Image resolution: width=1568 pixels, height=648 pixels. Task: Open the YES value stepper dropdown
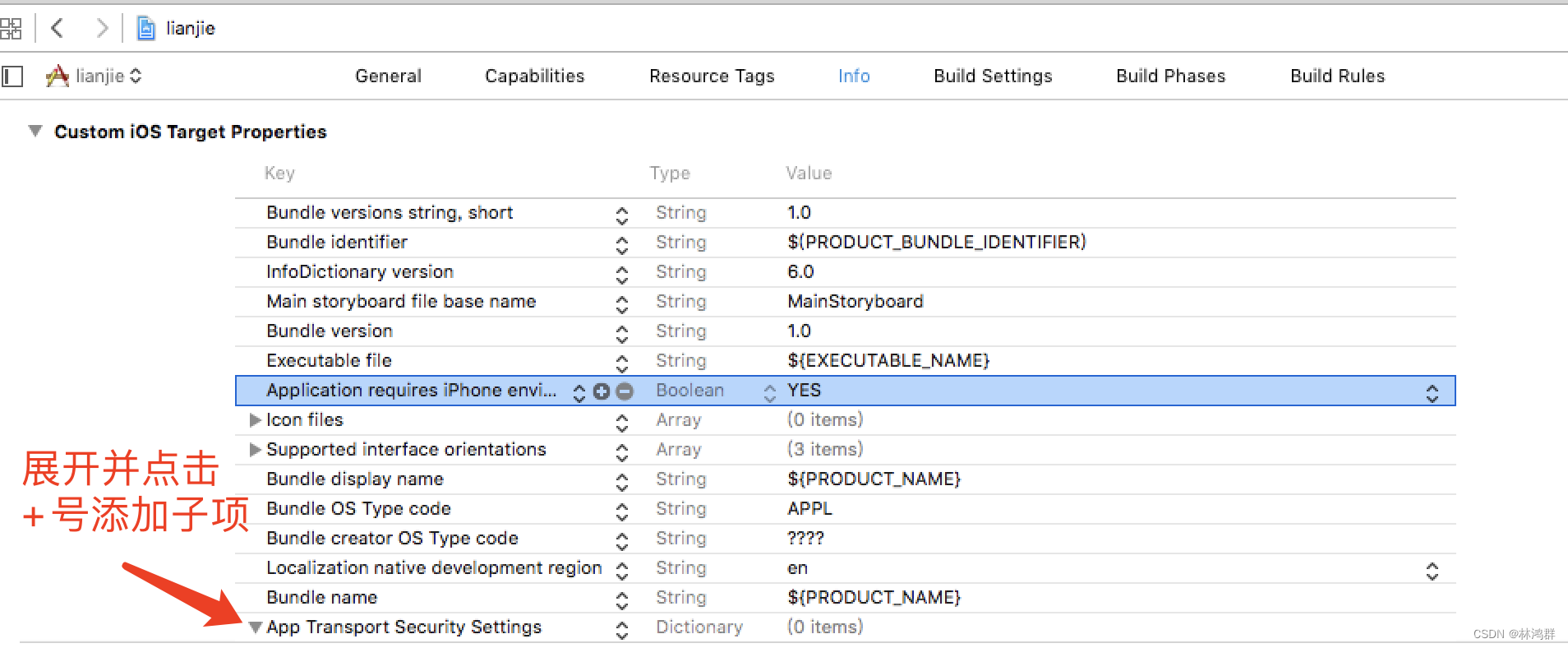1432,393
